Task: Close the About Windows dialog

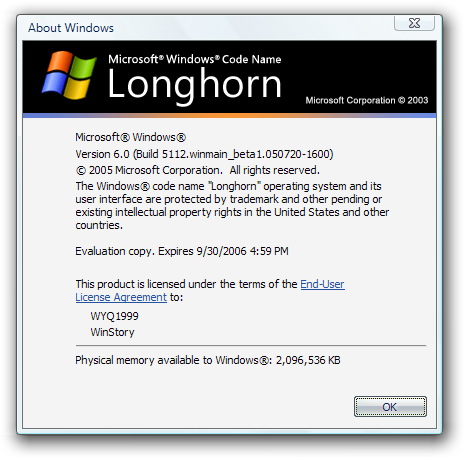Action: (414, 23)
